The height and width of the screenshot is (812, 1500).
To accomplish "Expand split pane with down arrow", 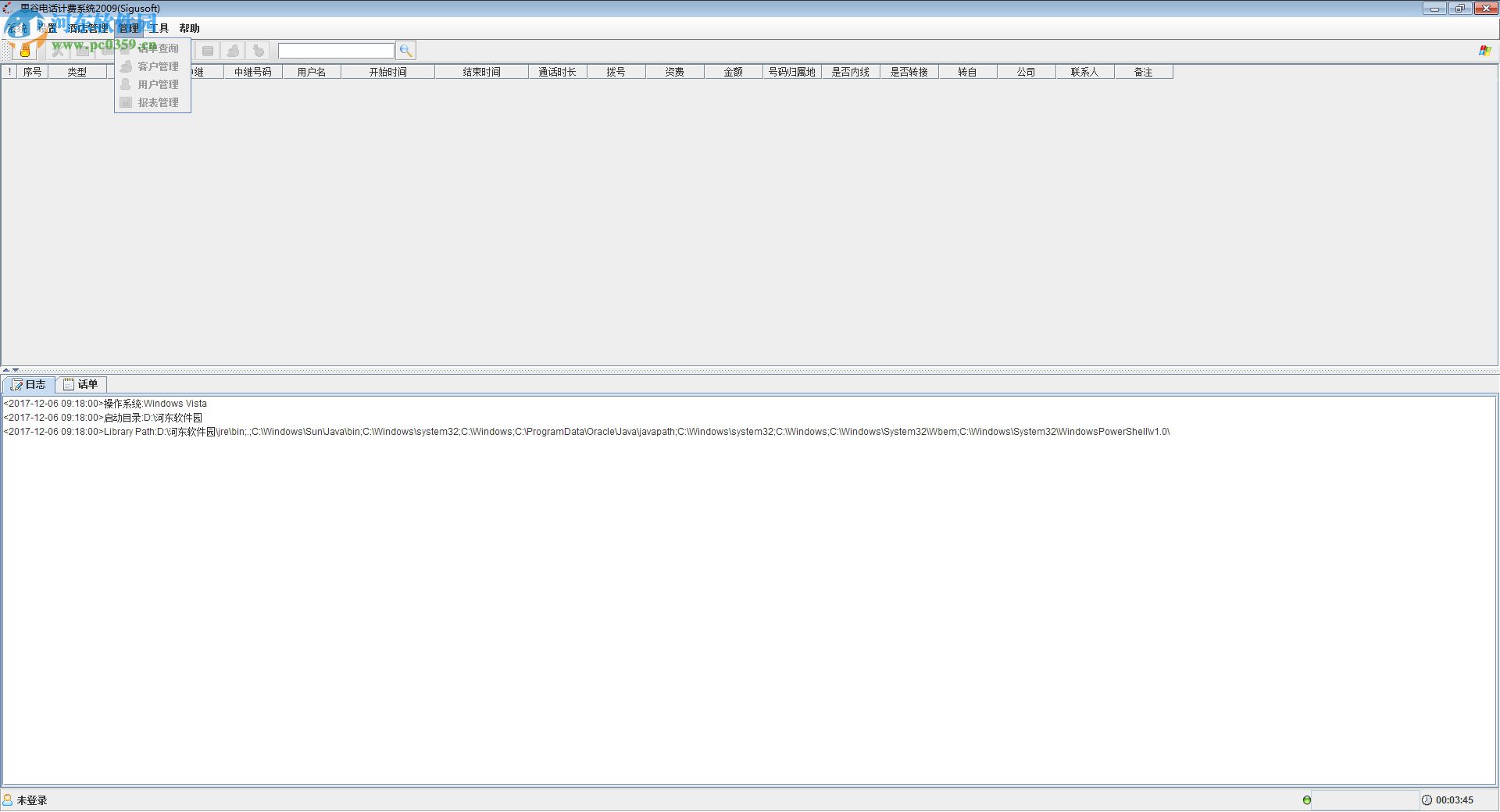I will [x=16, y=370].
